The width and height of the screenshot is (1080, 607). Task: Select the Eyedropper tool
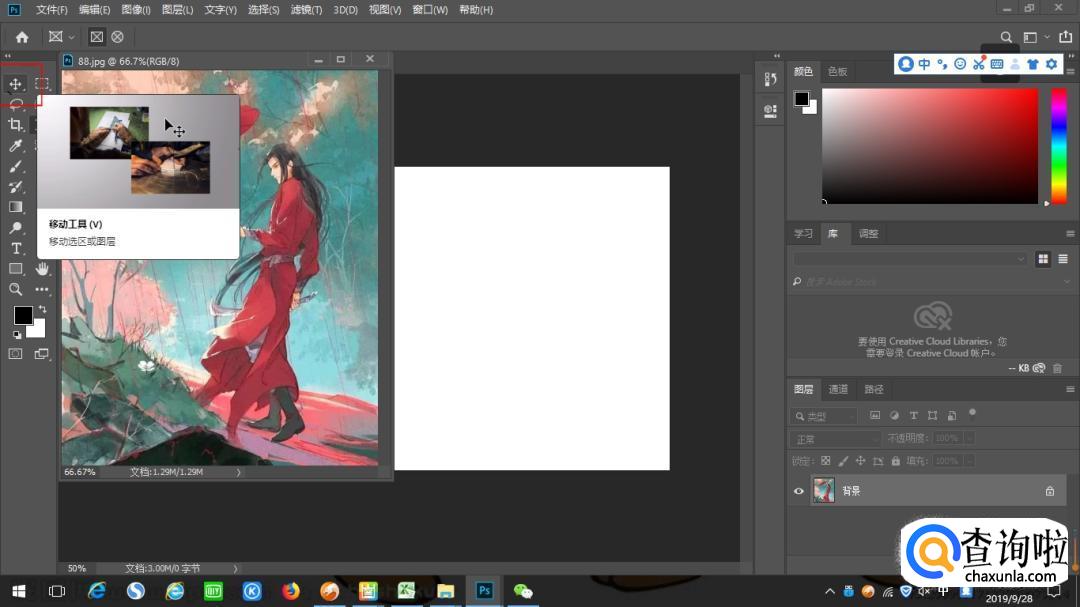(x=15, y=145)
